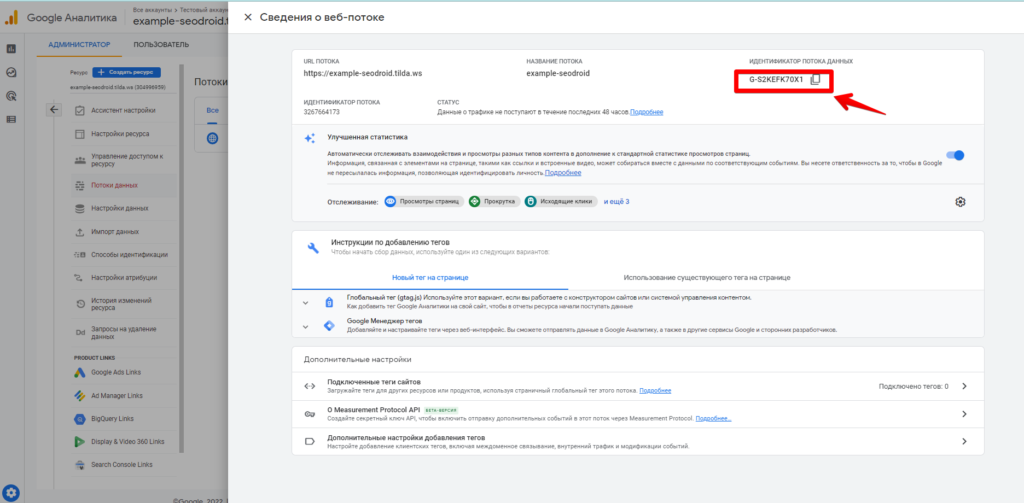Click the Reports bar-chart icon in left rail
Image resolution: width=1024 pixels, height=503 pixels.
pos(11,49)
